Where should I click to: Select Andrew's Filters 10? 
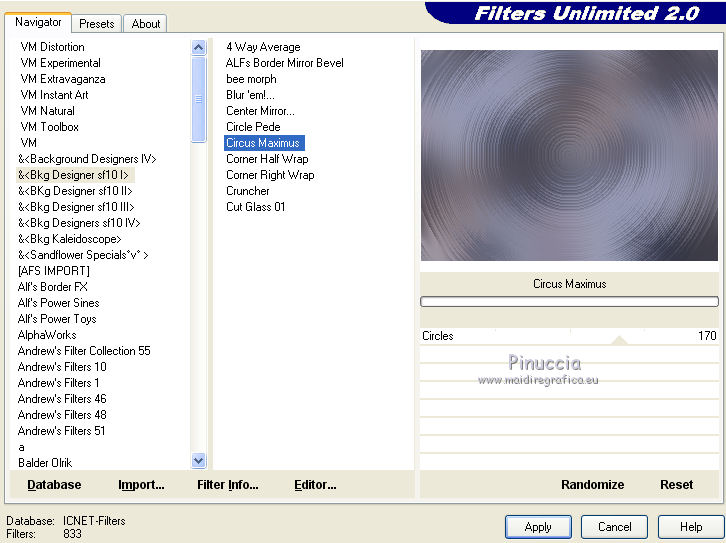(62, 367)
